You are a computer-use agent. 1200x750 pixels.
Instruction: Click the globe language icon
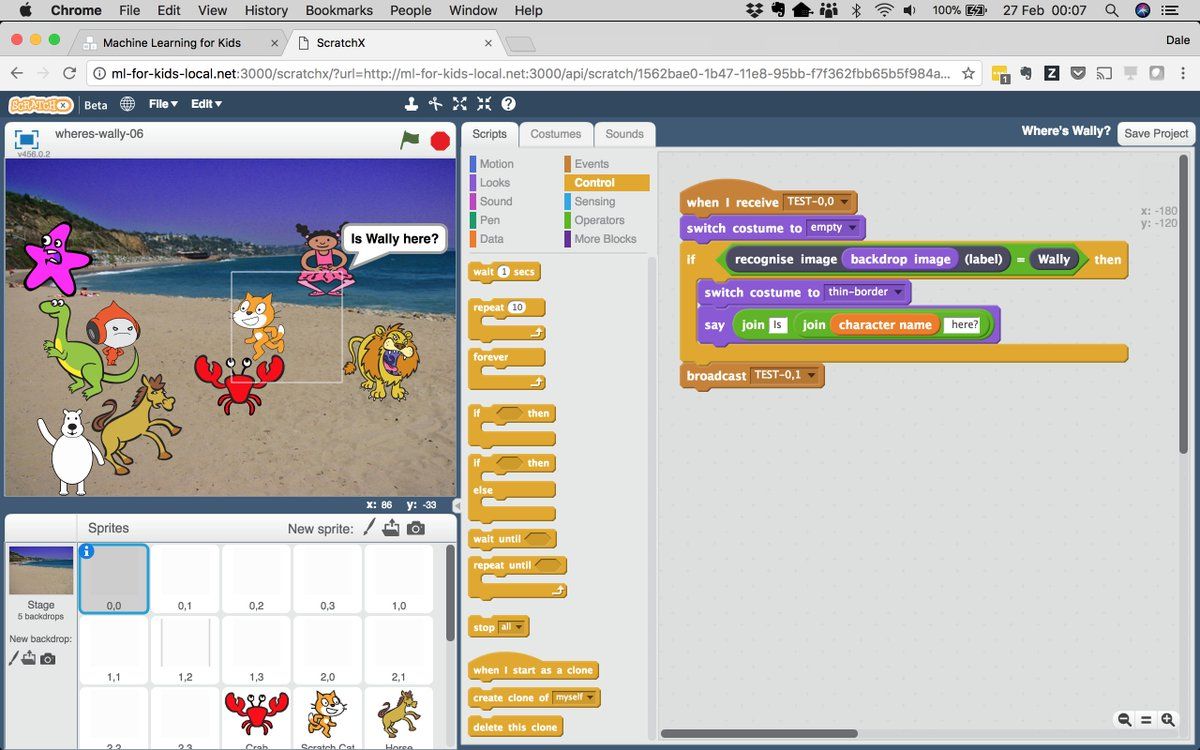pos(128,104)
